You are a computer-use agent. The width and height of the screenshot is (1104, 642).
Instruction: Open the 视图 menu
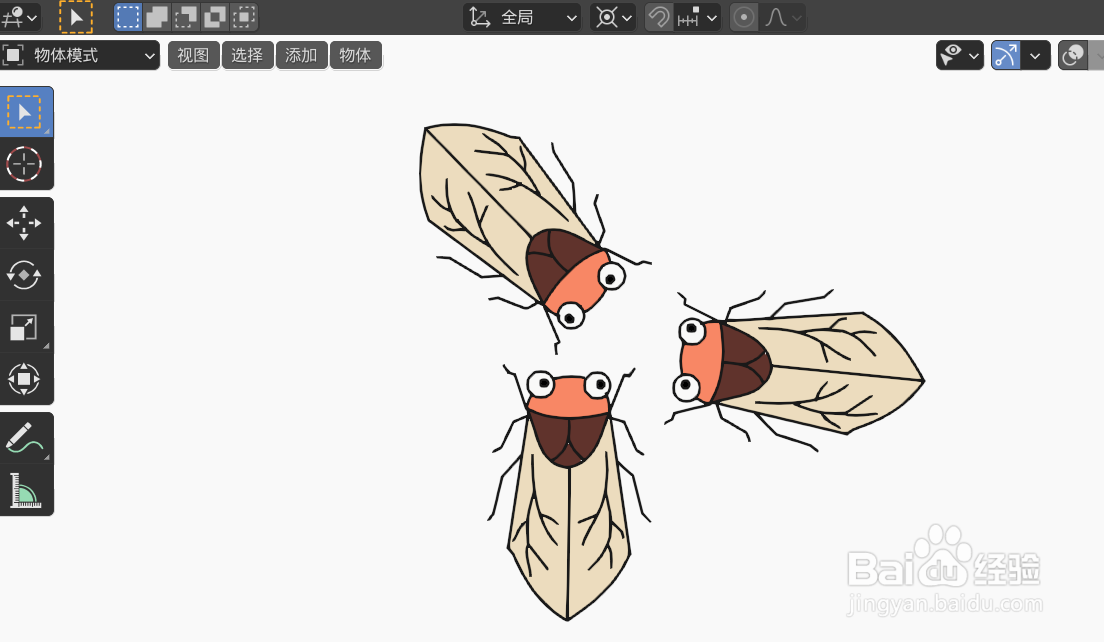click(x=193, y=55)
